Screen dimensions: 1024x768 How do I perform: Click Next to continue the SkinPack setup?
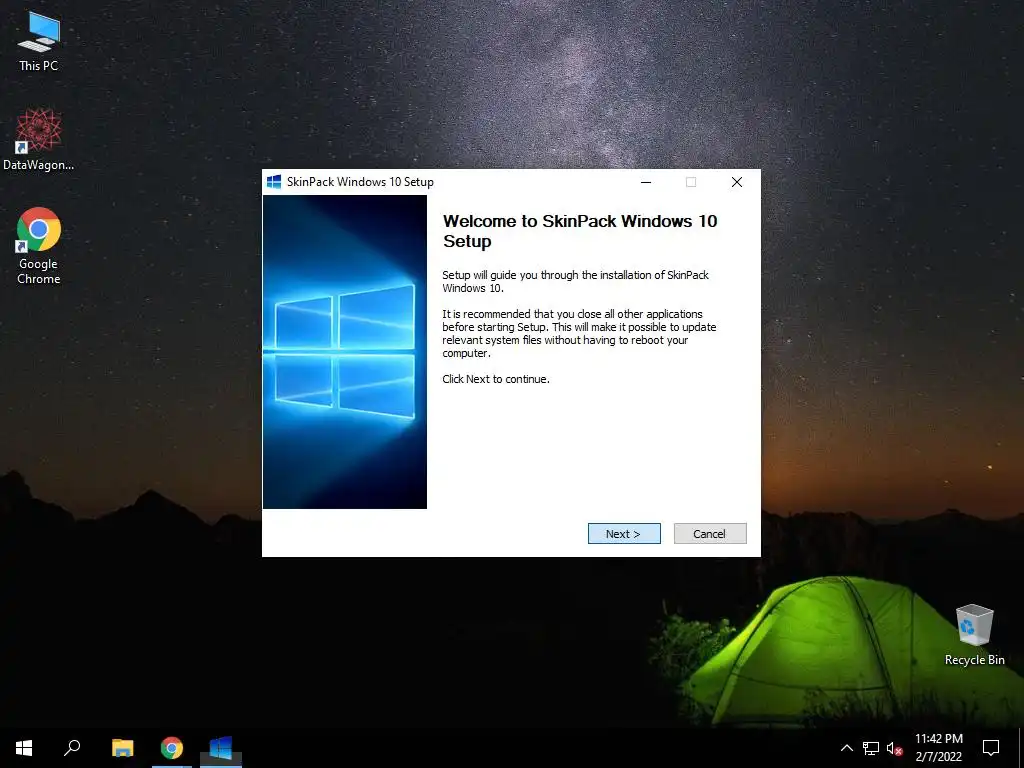coord(624,534)
